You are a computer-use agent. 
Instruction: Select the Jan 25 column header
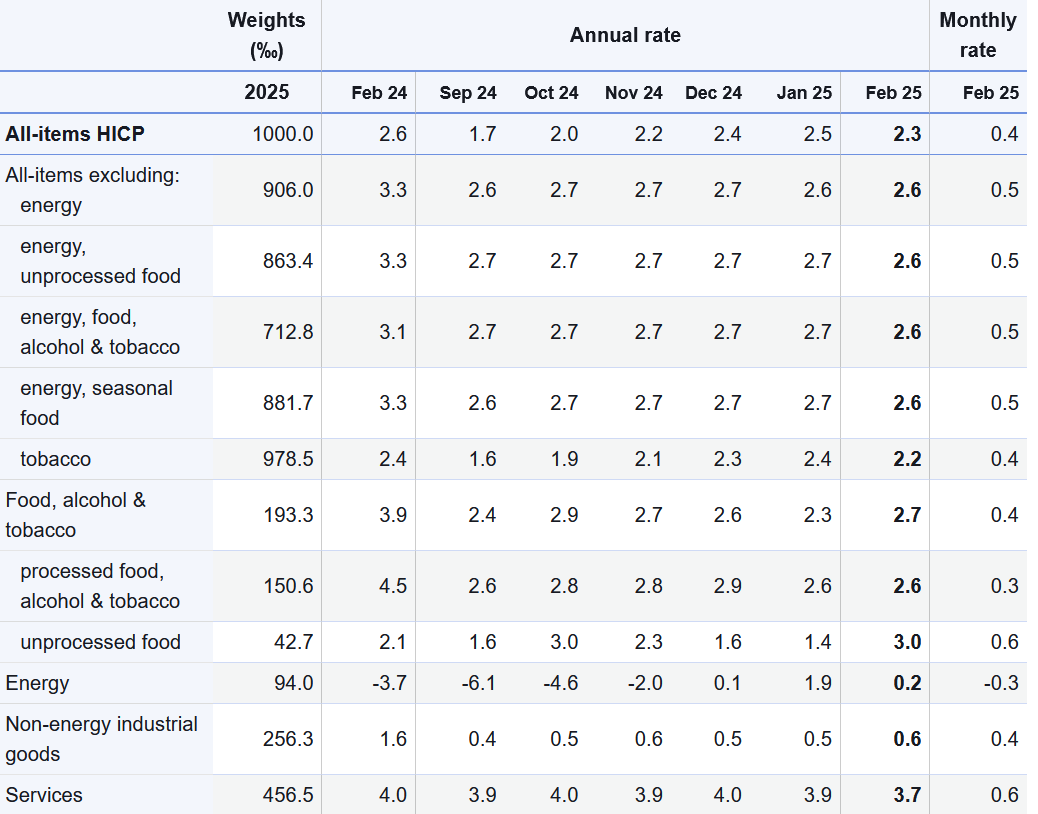coord(804,93)
